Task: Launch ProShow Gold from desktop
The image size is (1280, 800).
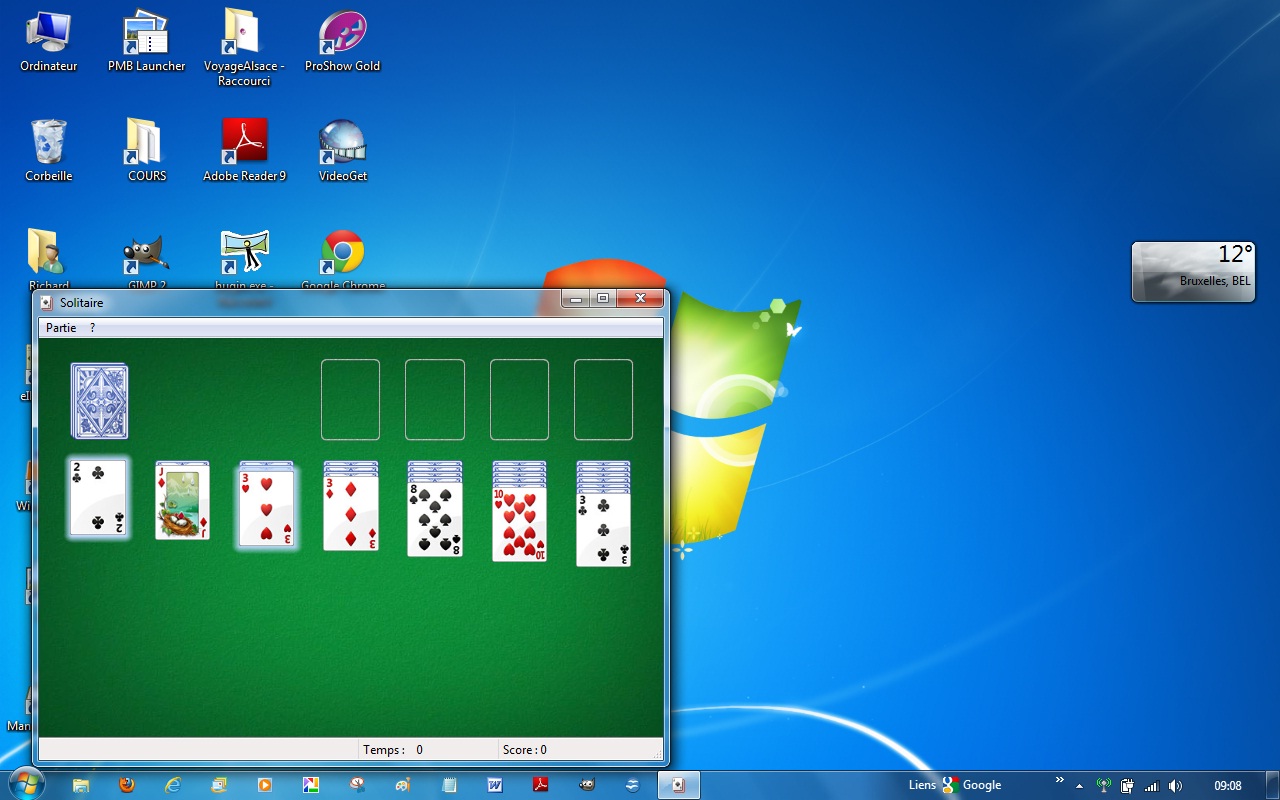Action: (x=342, y=42)
